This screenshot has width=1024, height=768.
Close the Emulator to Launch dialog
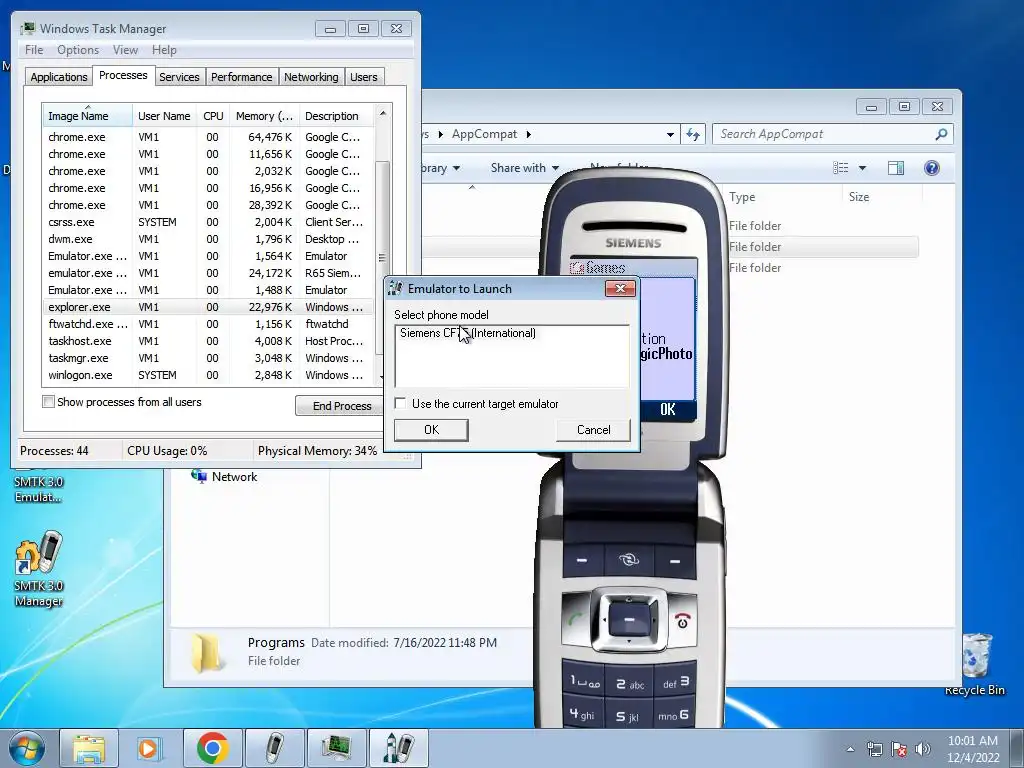pyautogui.click(x=620, y=288)
